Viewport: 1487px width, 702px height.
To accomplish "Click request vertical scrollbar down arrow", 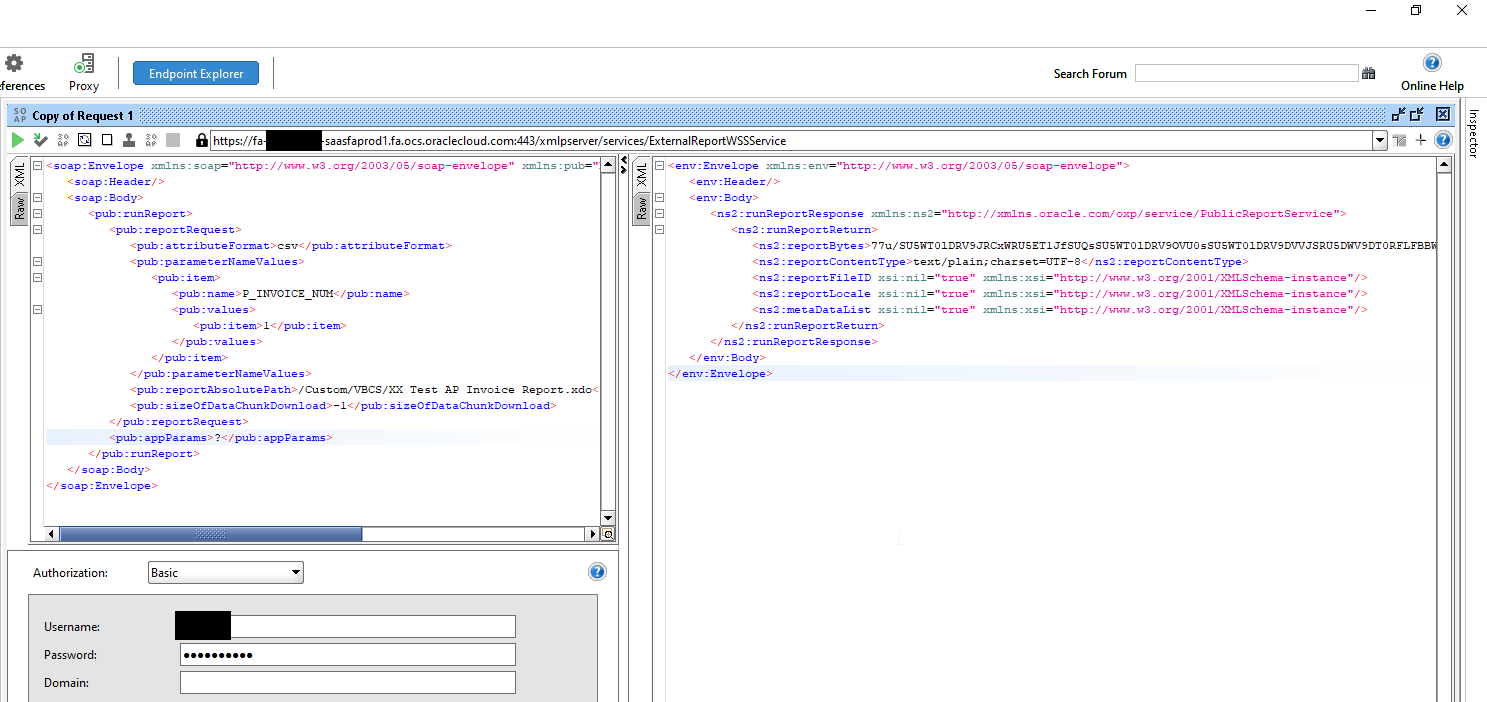I will [607, 518].
